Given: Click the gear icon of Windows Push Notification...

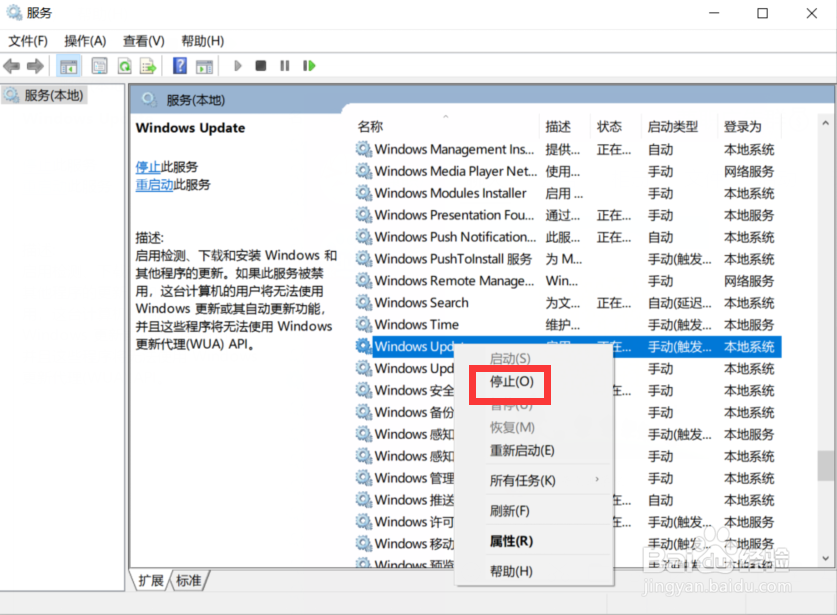Looking at the screenshot, I should (x=364, y=236).
